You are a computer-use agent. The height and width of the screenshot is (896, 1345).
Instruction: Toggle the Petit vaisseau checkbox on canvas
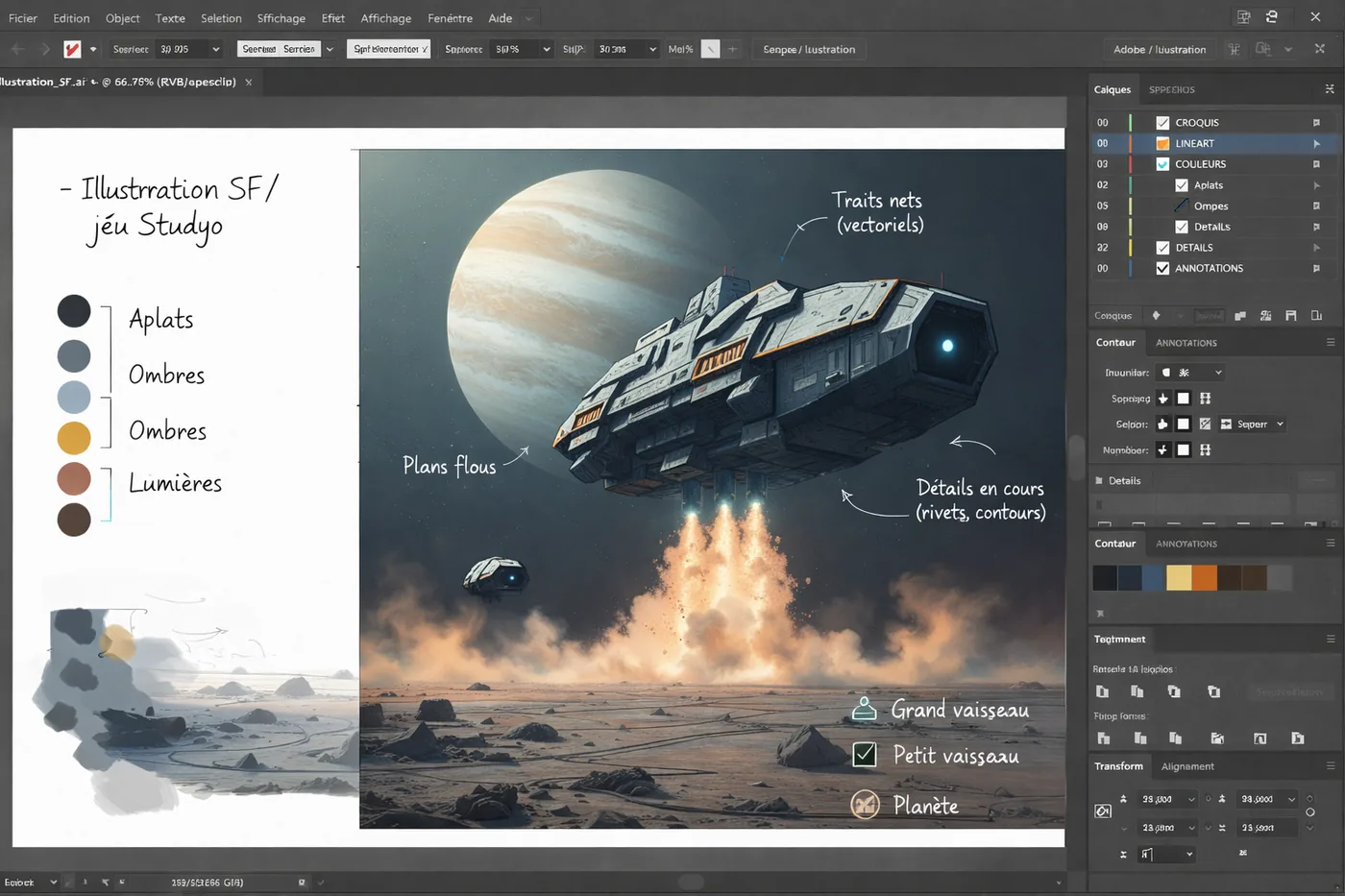pyautogui.click(x=865, y=755)
